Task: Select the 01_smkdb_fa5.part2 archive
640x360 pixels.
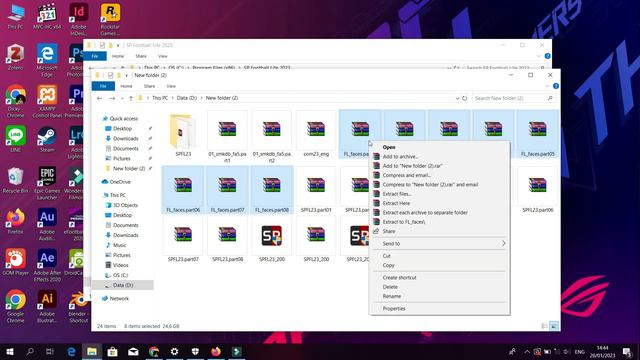Action: 271,138
